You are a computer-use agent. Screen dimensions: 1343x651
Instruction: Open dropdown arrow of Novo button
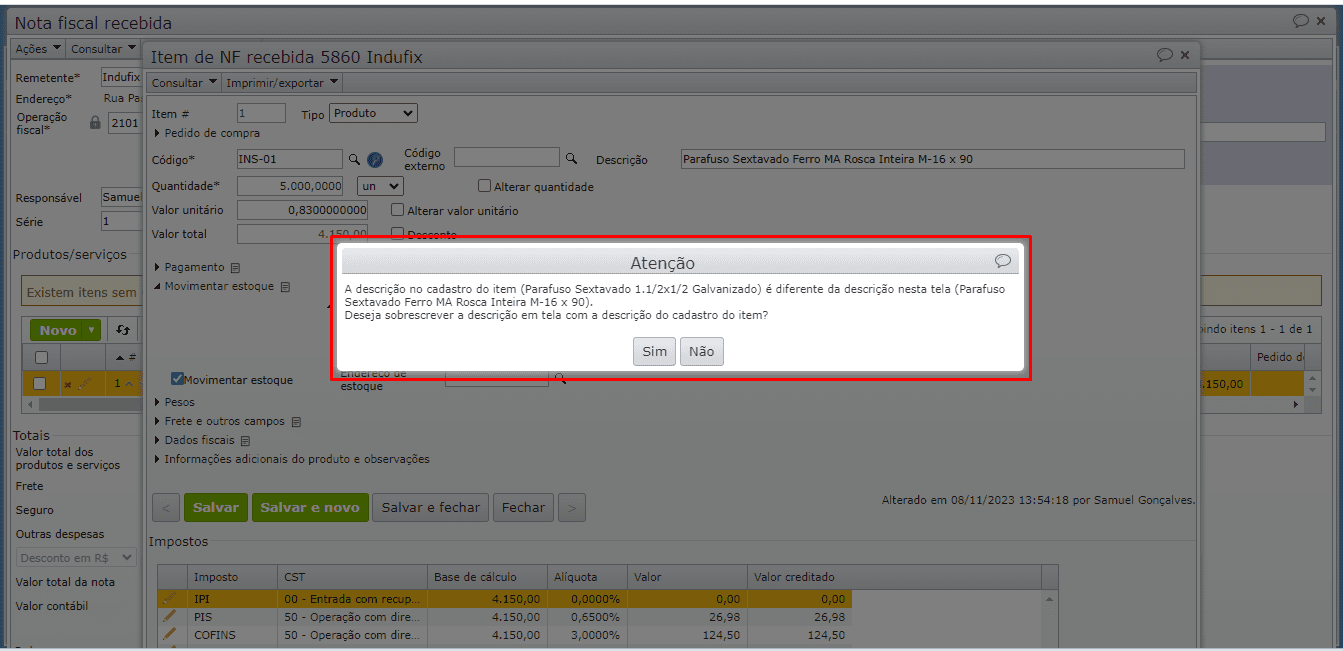(93, 330)
